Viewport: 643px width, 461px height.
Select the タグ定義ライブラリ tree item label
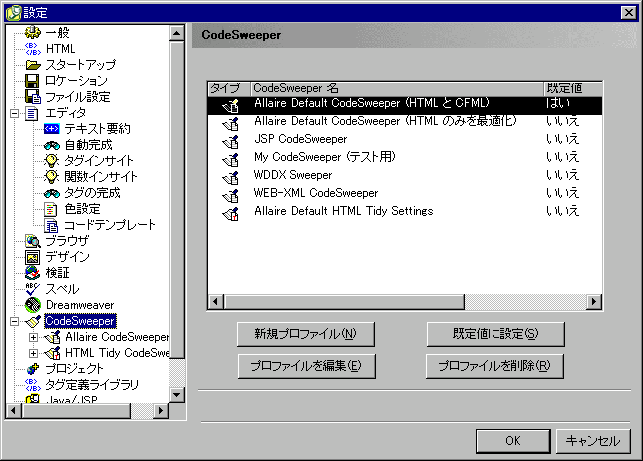(x=92, y=385)
